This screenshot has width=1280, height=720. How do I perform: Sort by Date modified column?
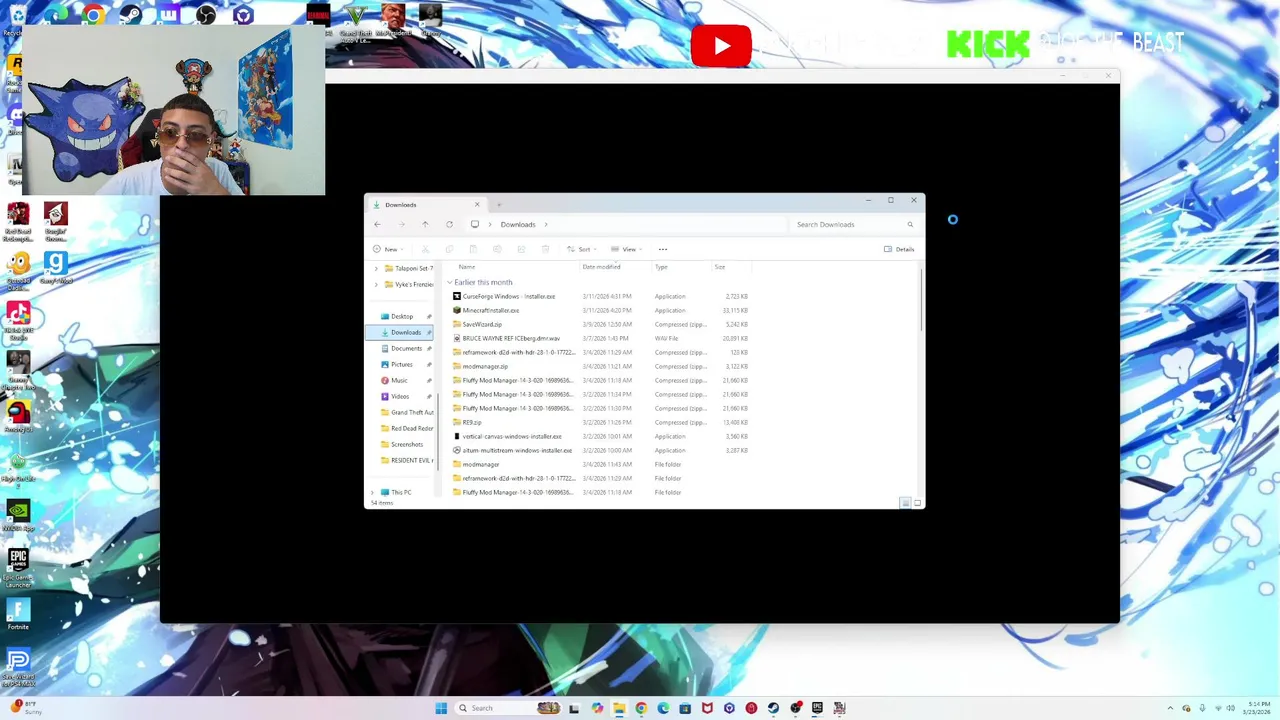pos(602,267)
